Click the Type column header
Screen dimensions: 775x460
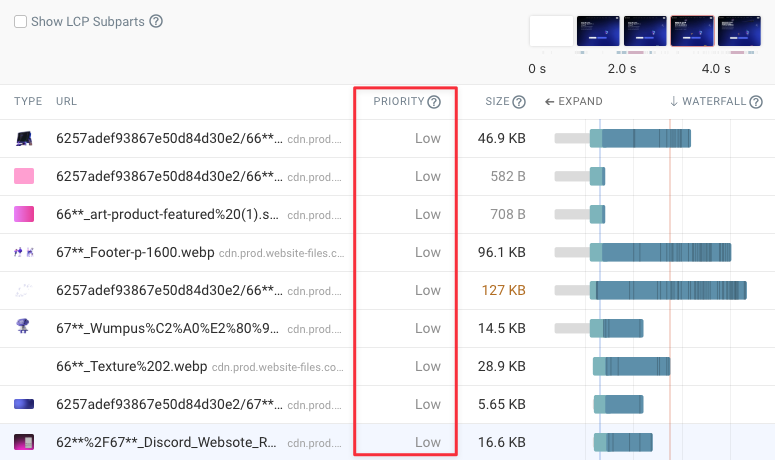(x=28, y=102)
